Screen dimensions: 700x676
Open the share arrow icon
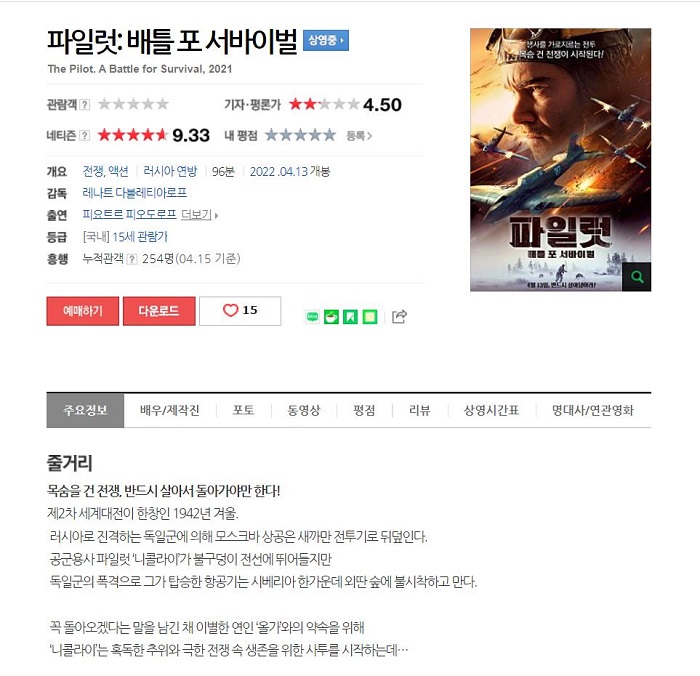(x=399, y=317)
